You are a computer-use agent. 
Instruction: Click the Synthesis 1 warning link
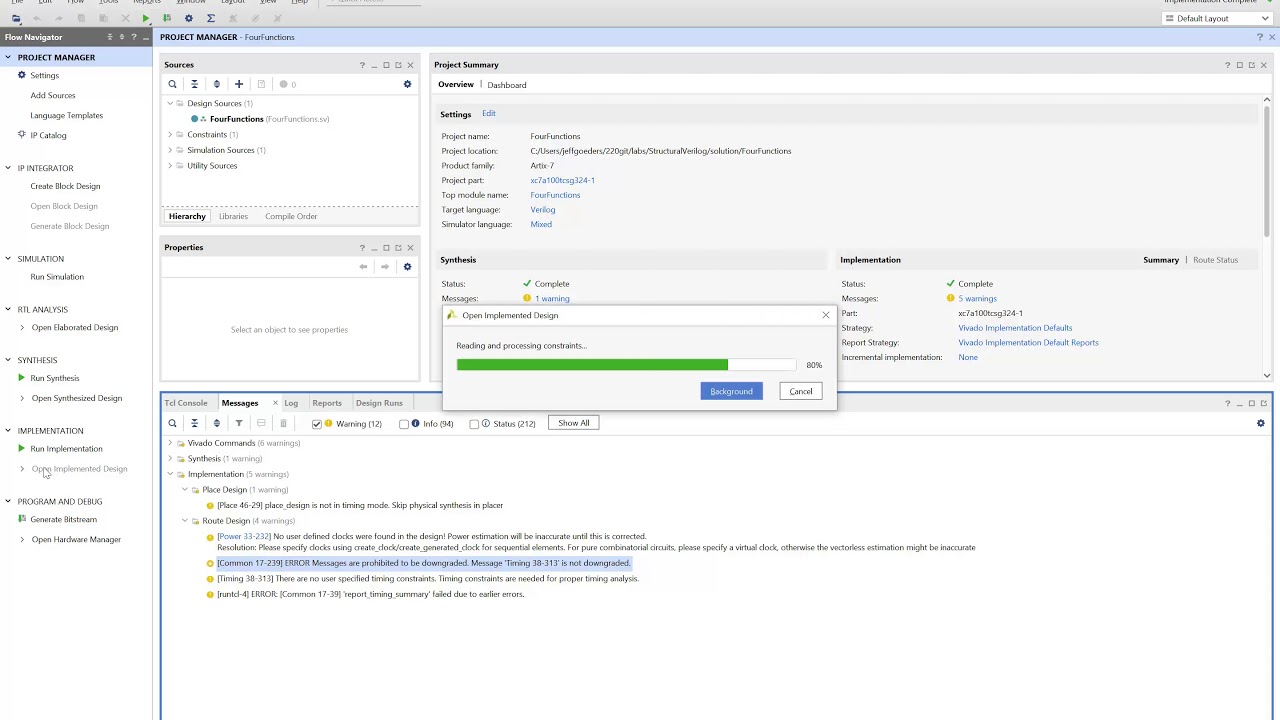tap(552, 298)
